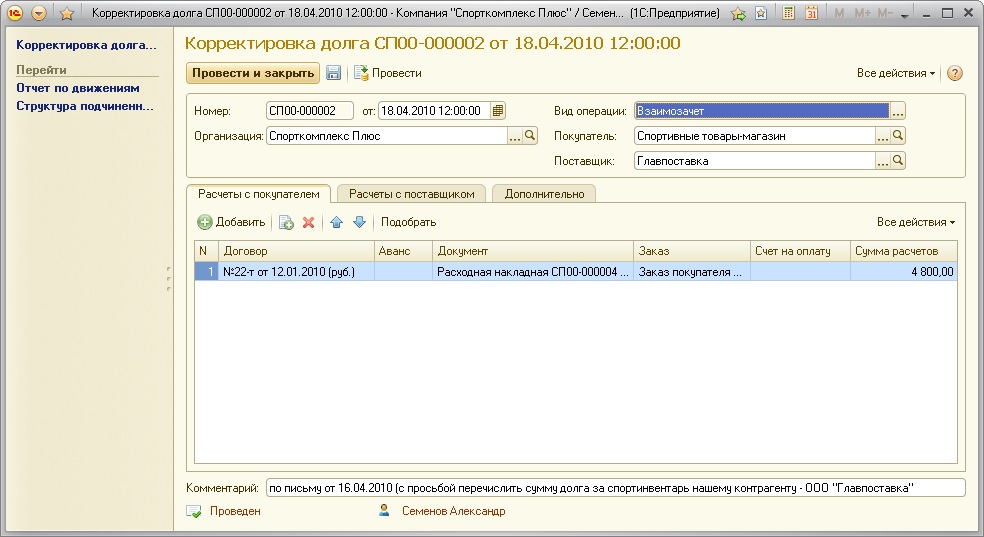Click the Сумма расчетов column header

tap(904, 251)
